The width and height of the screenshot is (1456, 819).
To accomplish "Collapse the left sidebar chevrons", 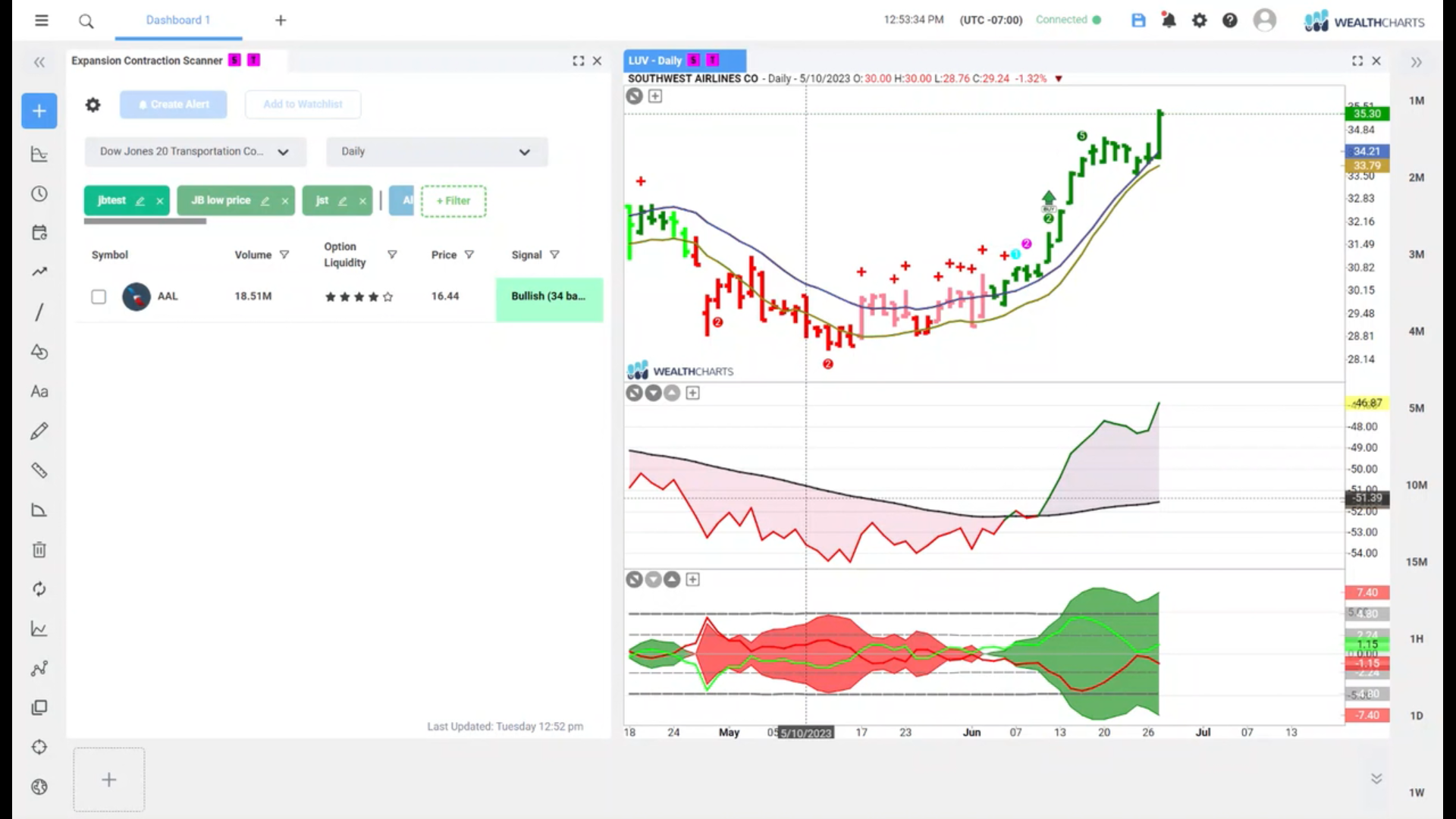I will click(x=39, y=62).
